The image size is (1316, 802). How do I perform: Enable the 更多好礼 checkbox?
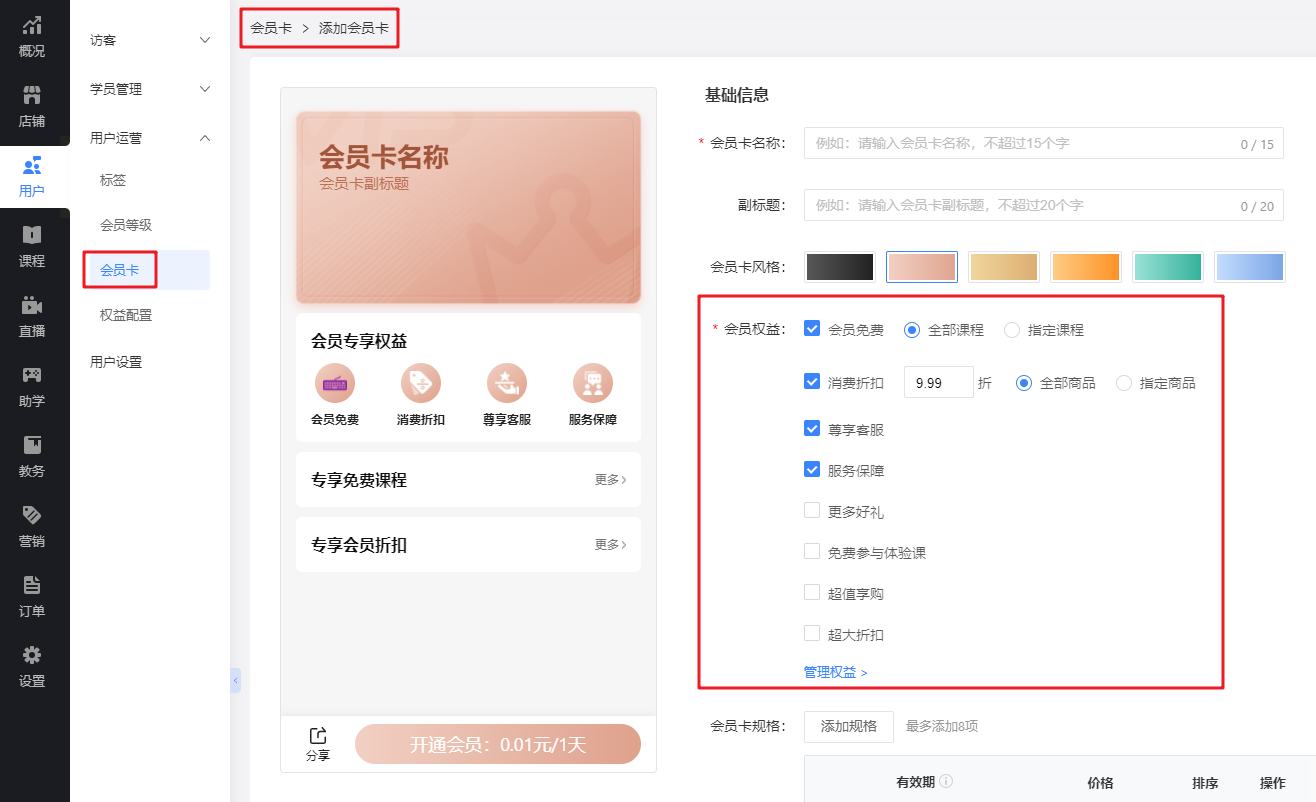click(x=812, y=511)
